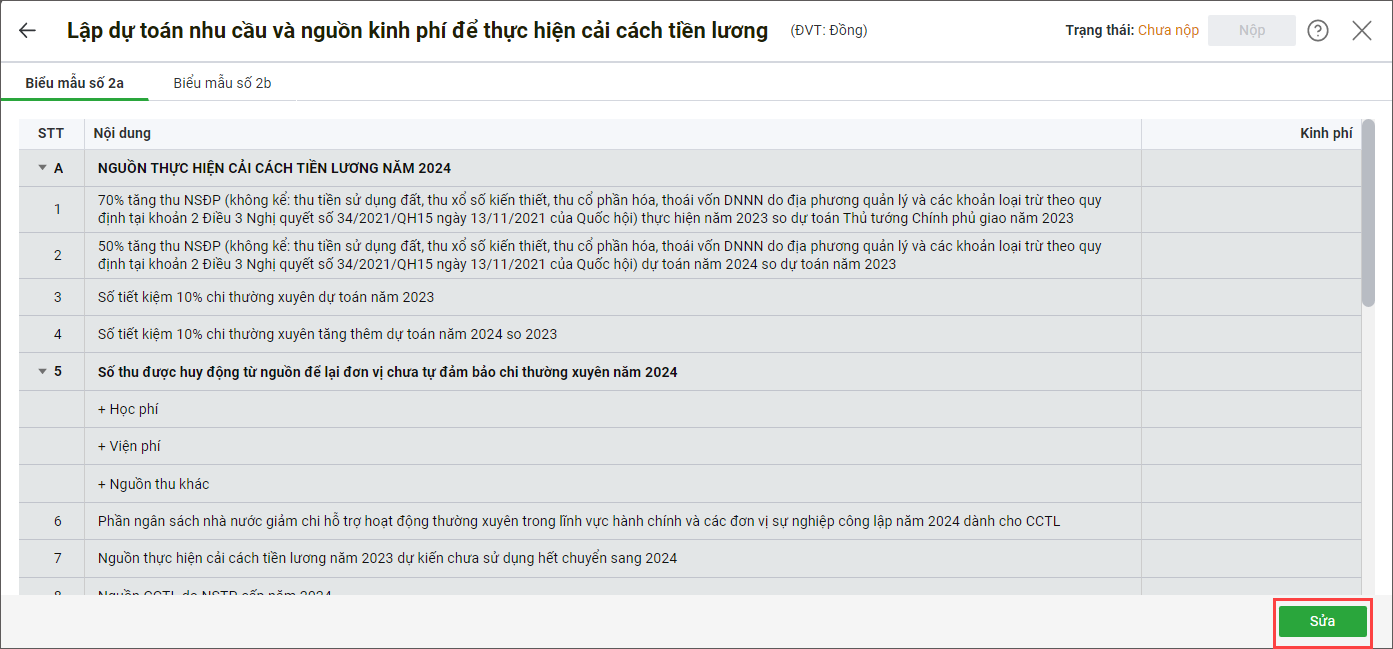This screenshot has height=649, width=1393.
Task: Switch to Biểu mẫu số 2b tab
Action: [x=222, y=83]
